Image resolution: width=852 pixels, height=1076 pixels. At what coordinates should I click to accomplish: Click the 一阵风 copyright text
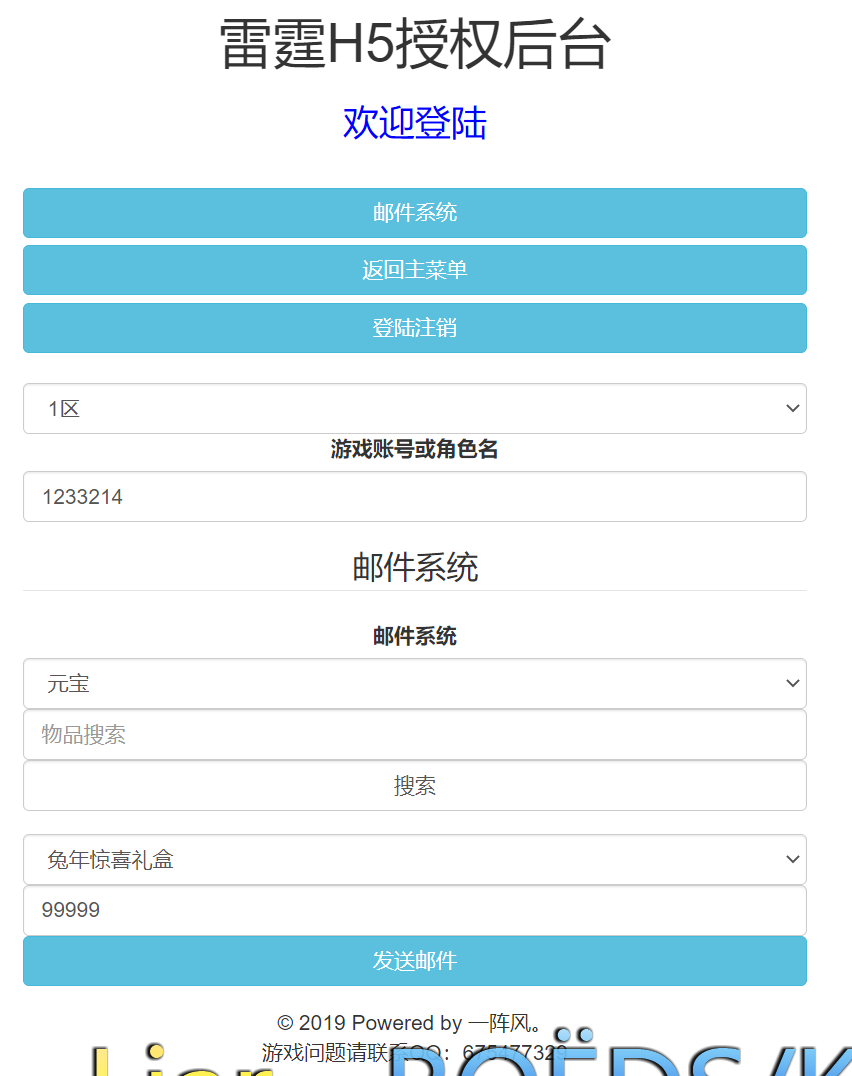[414, 1022]
